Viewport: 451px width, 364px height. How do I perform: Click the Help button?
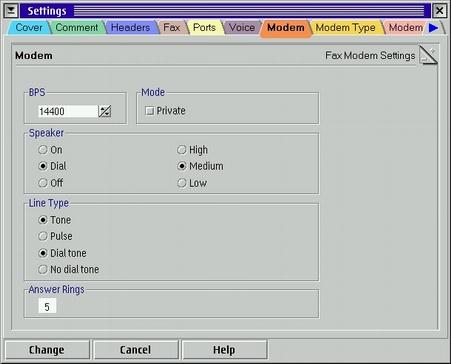(224, 350)
